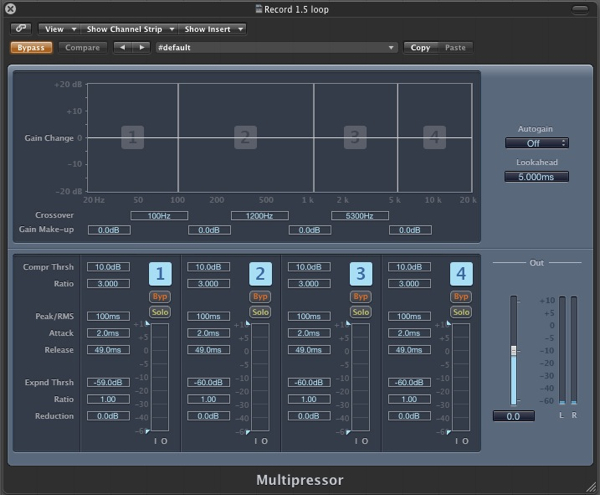Toggle band 1 number button

point(160,274)
